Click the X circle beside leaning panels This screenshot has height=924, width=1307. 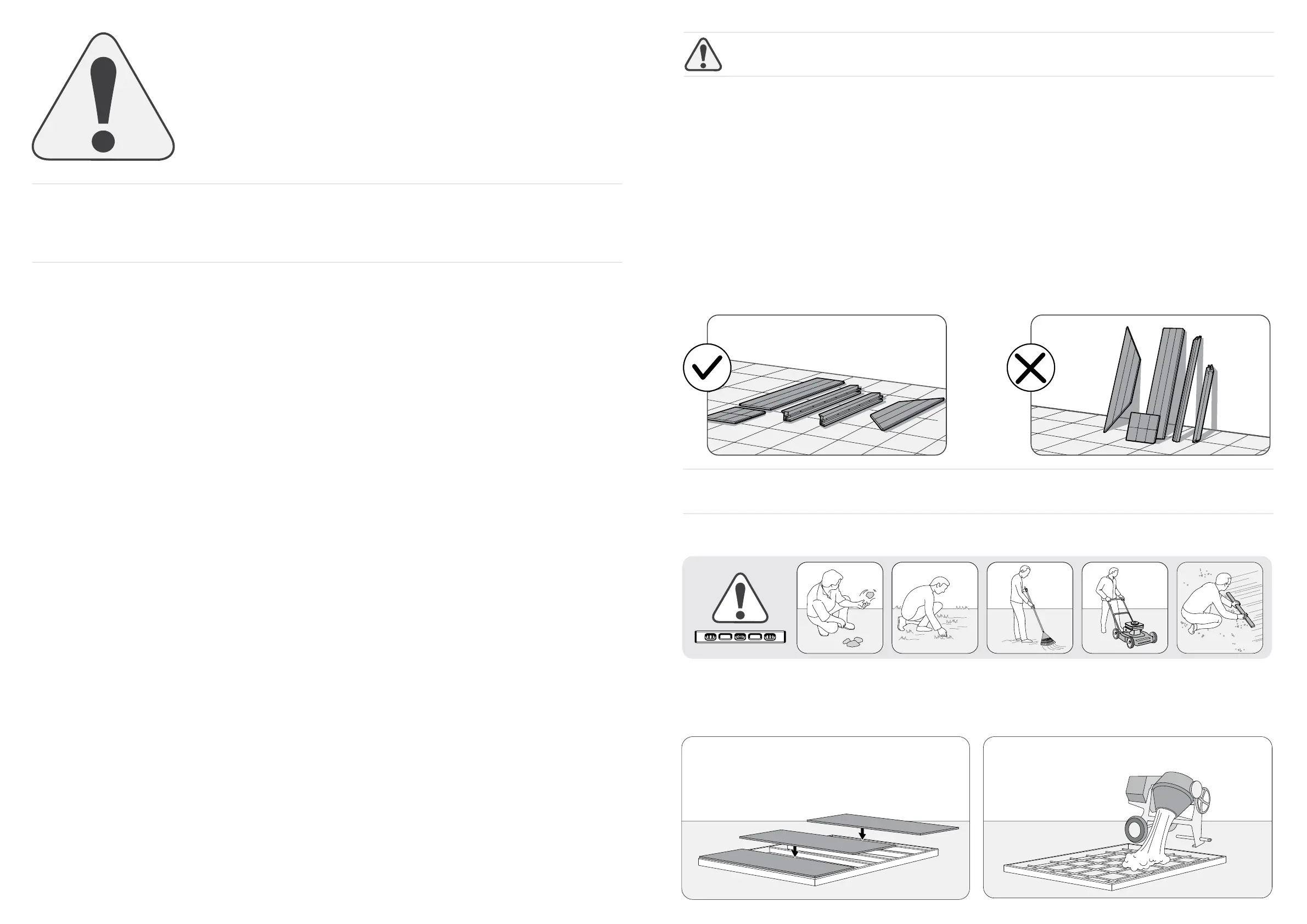[x=1030, y=368]
